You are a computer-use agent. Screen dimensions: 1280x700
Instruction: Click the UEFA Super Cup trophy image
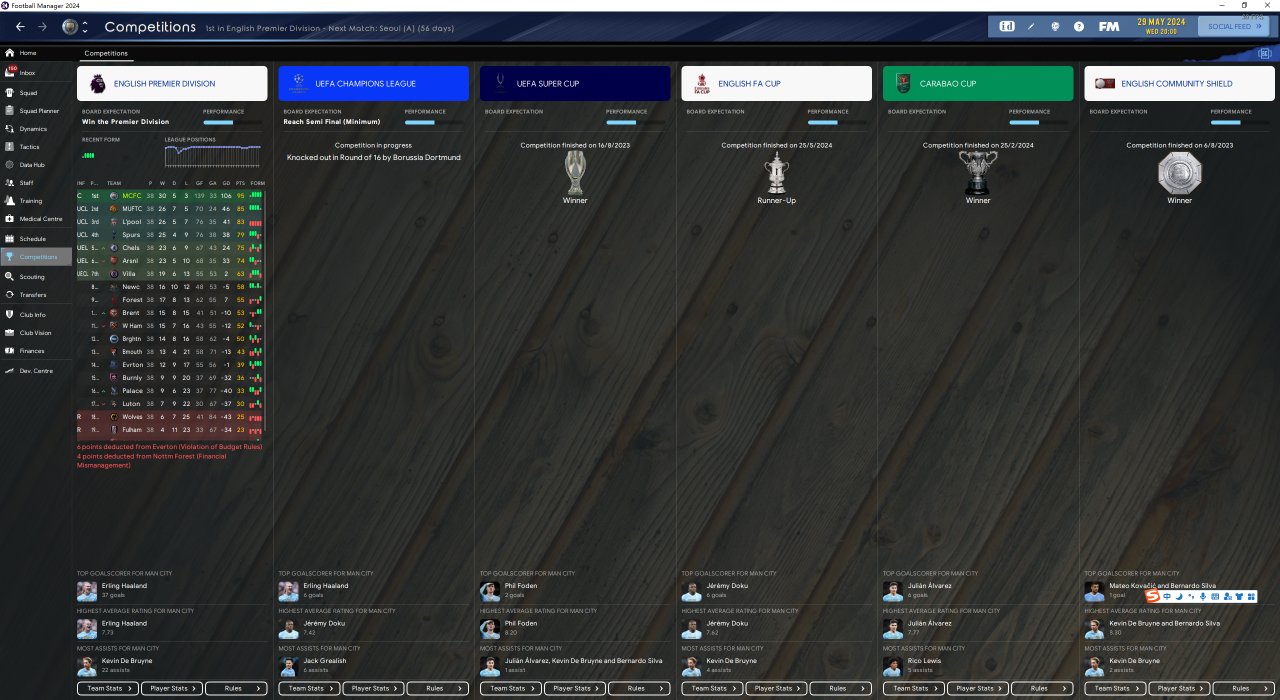575,172
